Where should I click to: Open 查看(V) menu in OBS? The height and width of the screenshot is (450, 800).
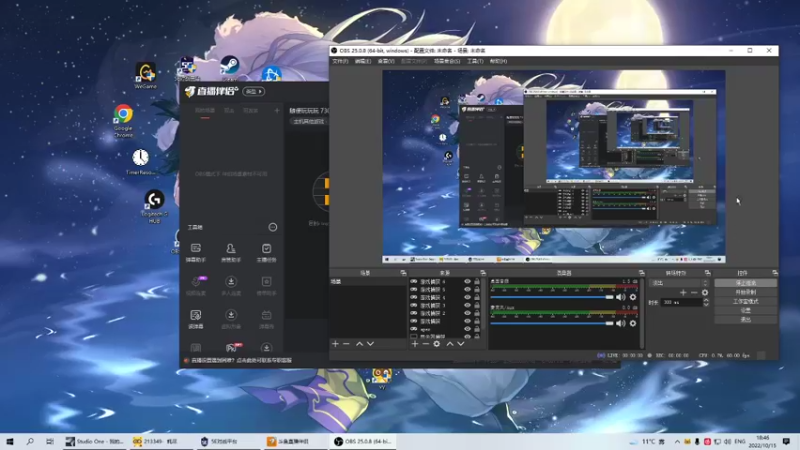pos(386,61)
